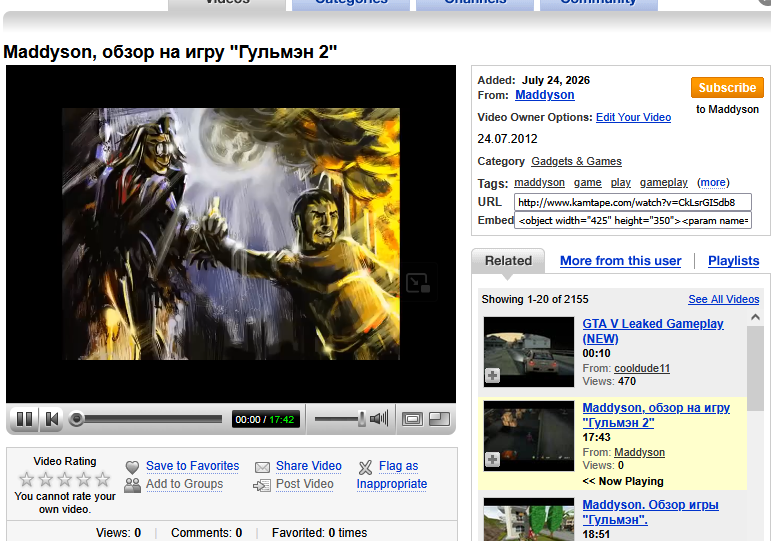This screenshot has width=771, height=541.
Task: Add GTA V video to quicklist plus icon
Action: pyautogui.click(x=492, y=376)
